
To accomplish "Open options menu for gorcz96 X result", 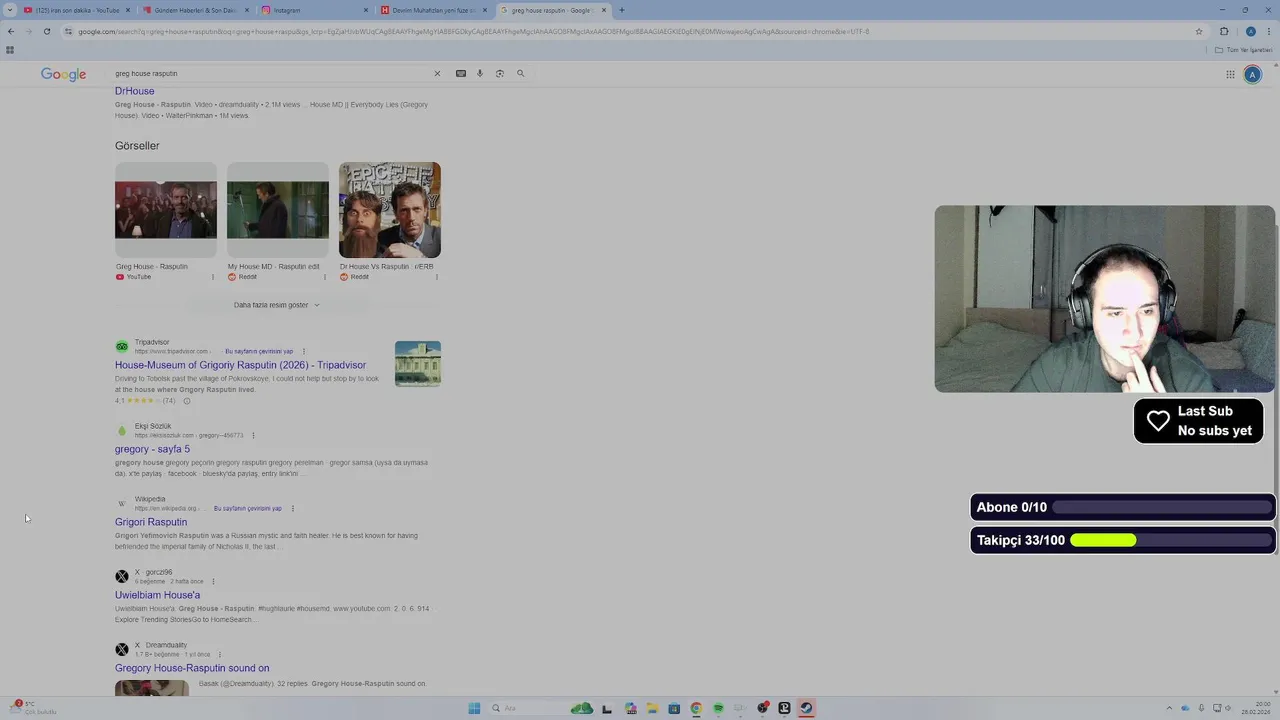I will point(213,581).
